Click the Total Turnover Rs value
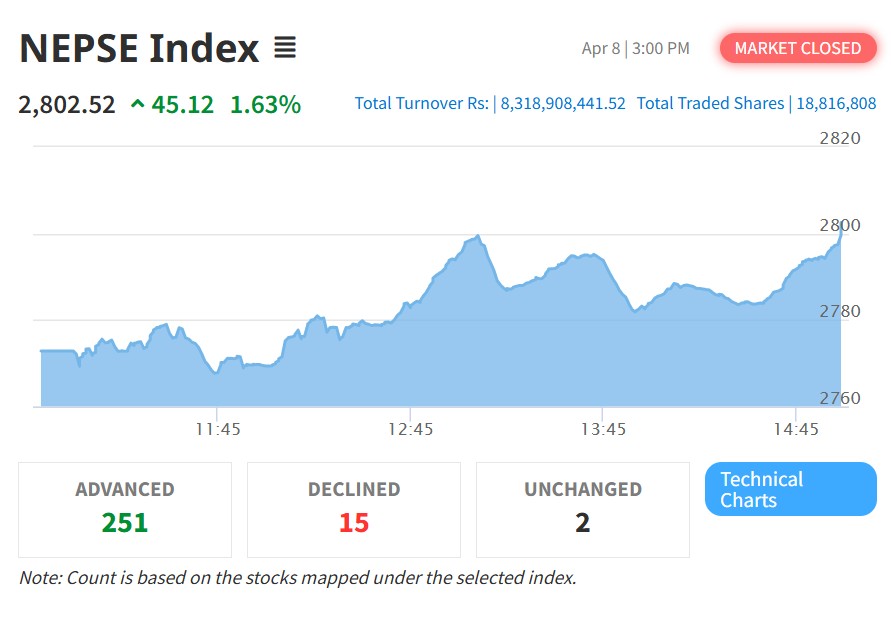The width and height of the screenshot is (891, 622). [x=563, y=104]
